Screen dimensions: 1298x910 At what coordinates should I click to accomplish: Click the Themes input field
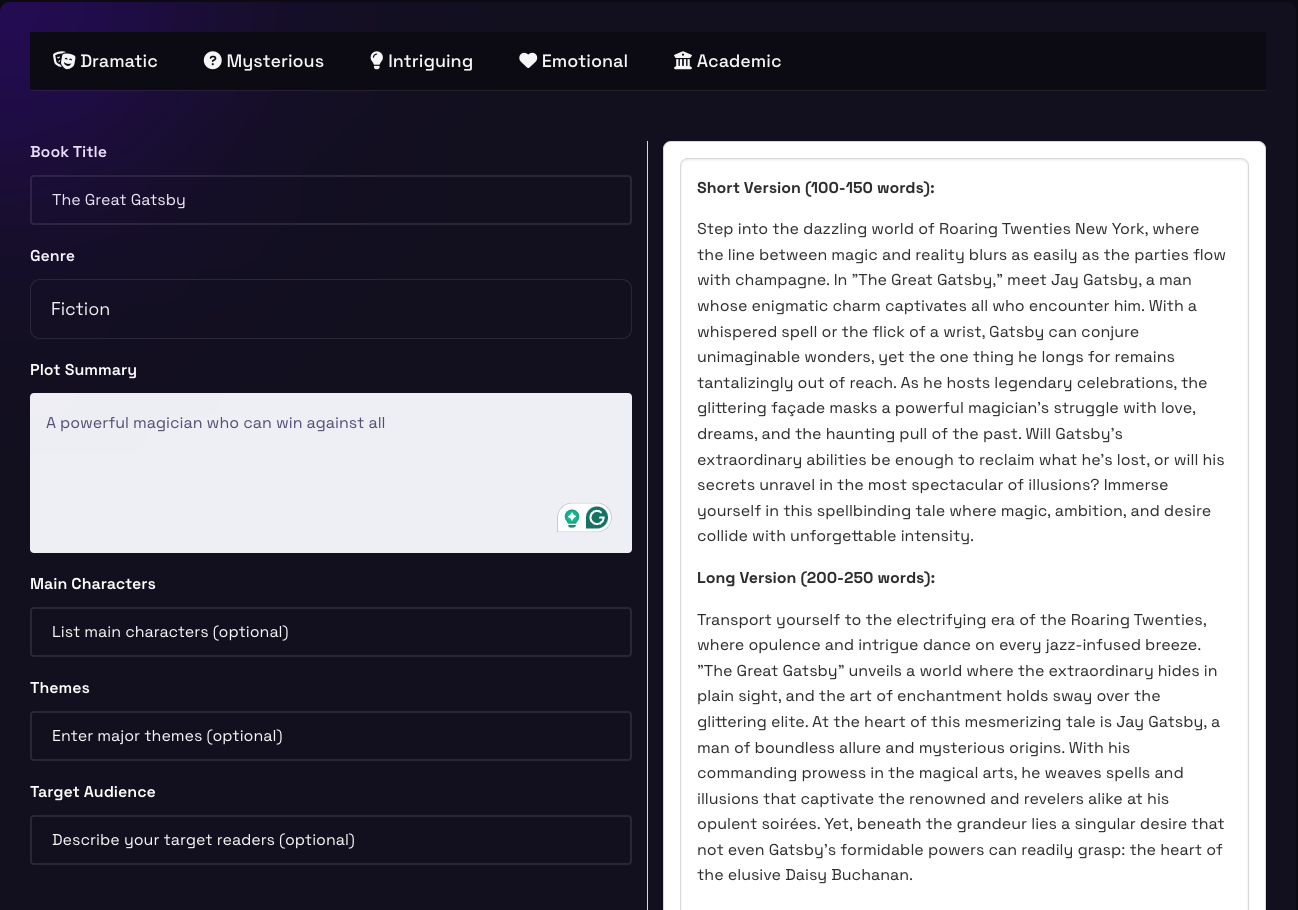(x=330, y=736)
